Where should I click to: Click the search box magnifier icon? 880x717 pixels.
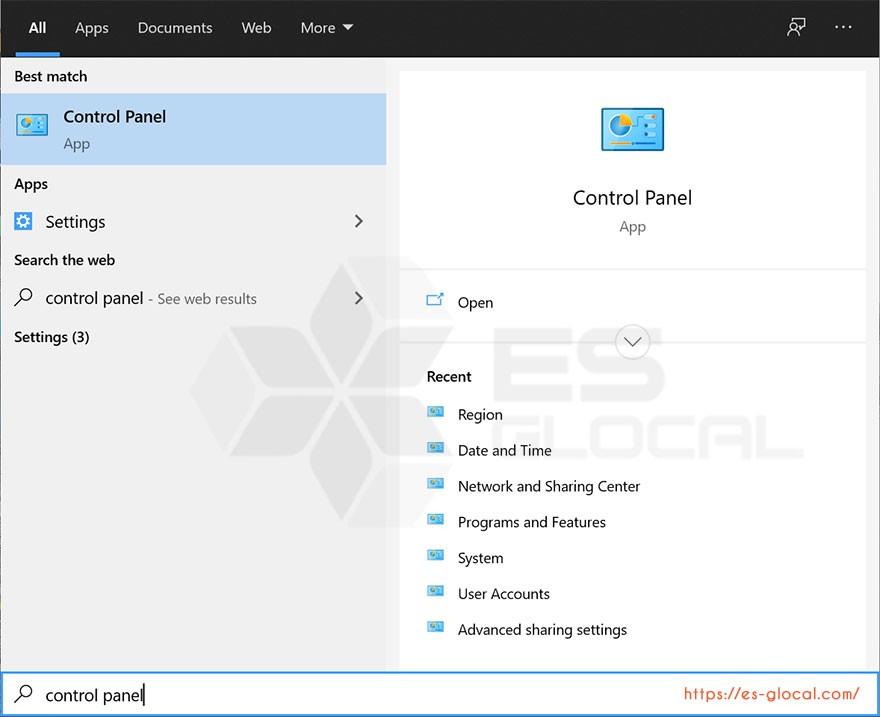coord(24,694)
